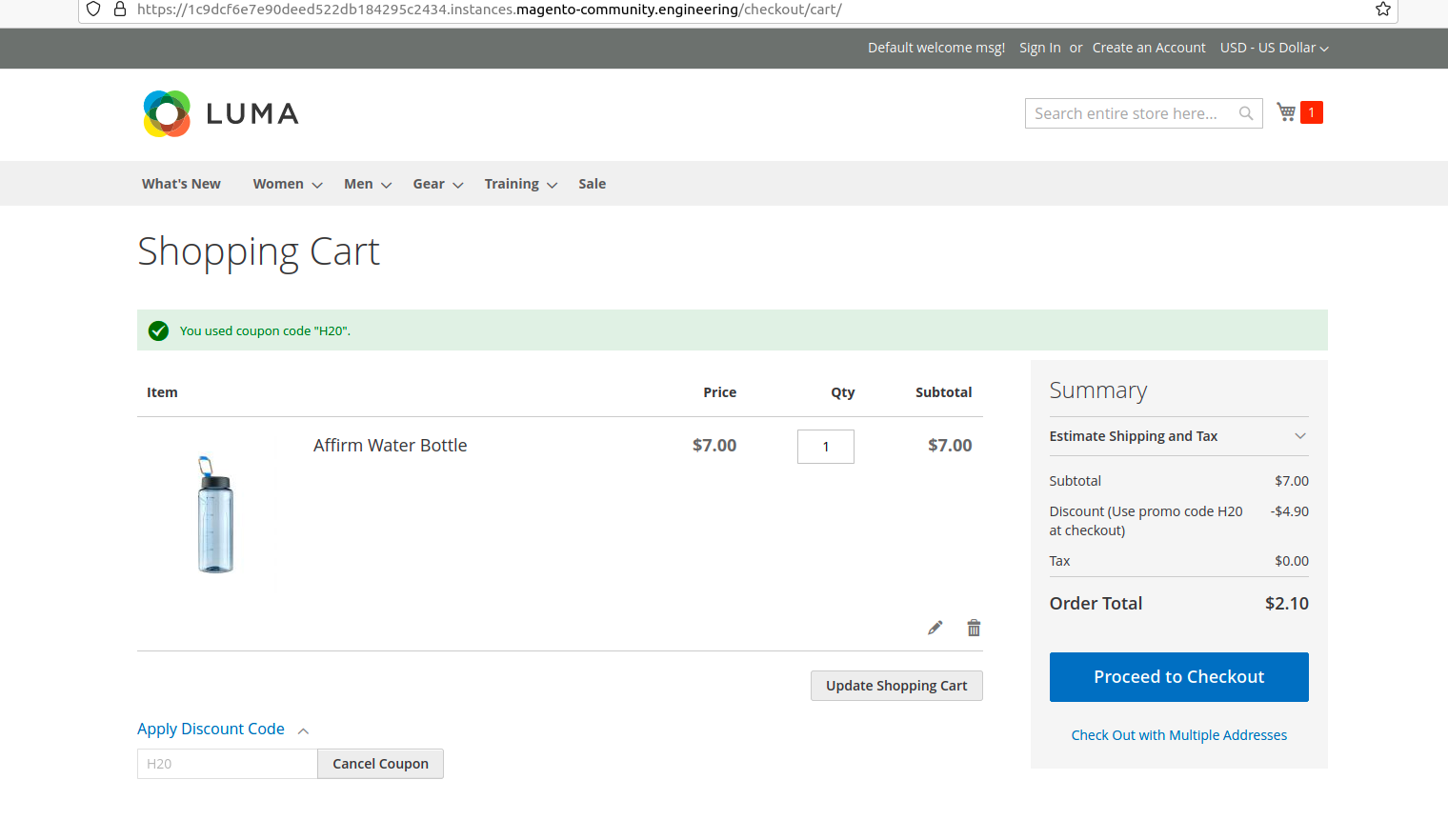Click the bookmark star in the address bar
The image size is (1448, 840).
coord(1382,10)
